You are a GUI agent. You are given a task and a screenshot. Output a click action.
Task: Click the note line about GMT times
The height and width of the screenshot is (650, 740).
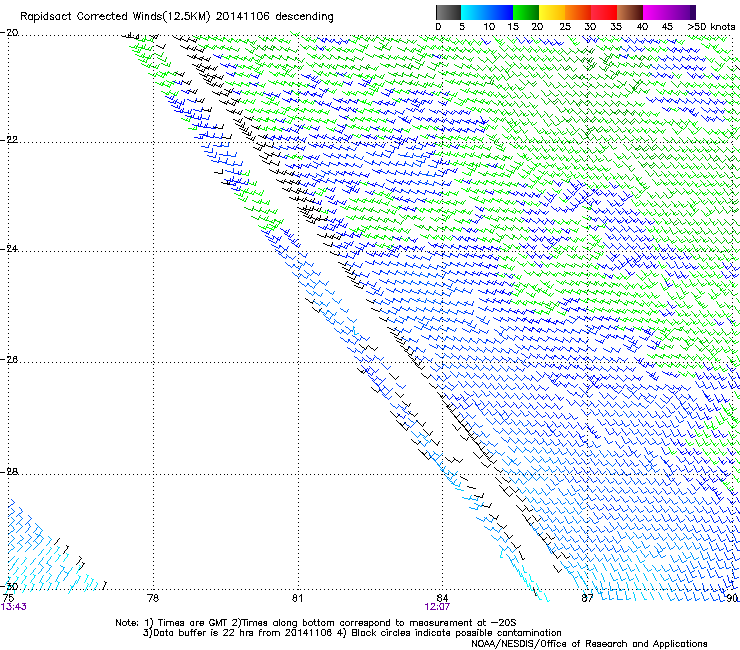coord(316,623)
